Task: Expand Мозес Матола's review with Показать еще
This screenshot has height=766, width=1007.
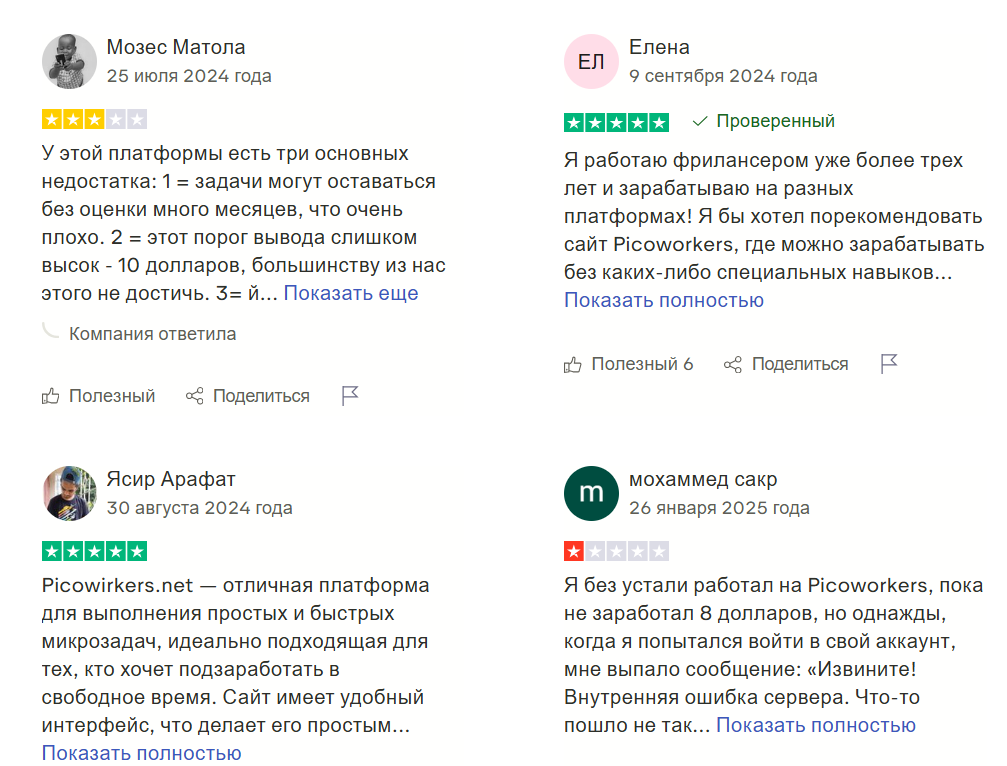Action: pos(351,293)
